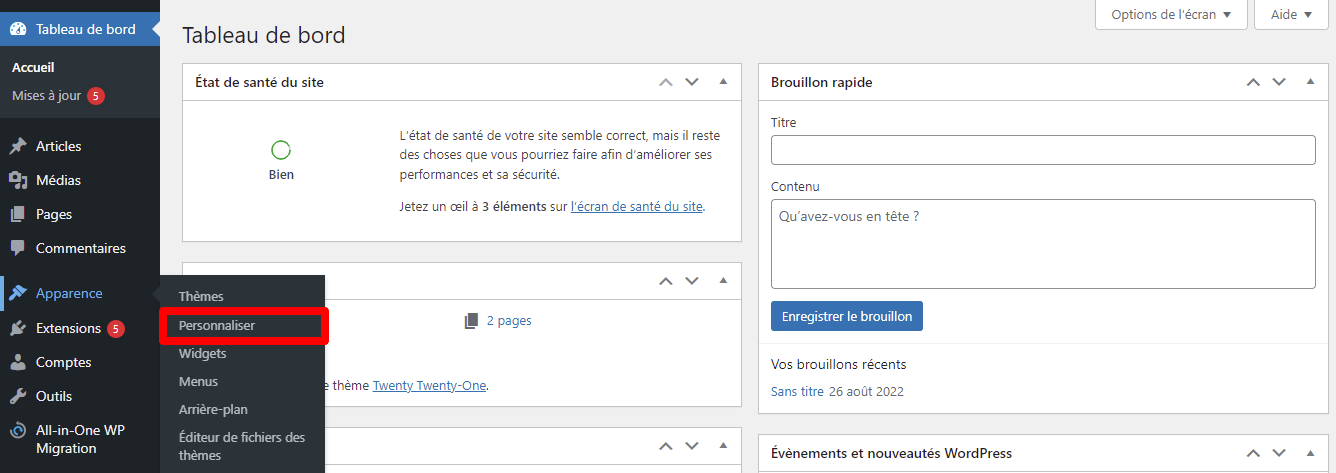Viewport: 1336px width, 473px height.
Task: Collapse the État de santé du site panel
Action: 723,82
